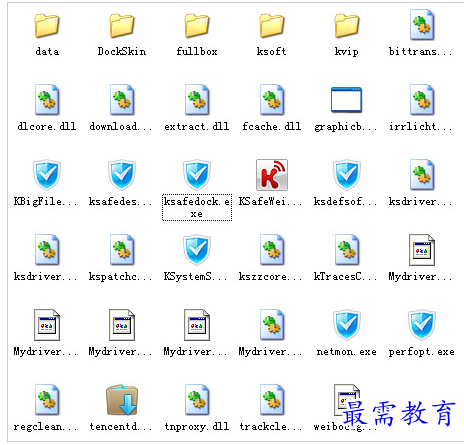Viewport: 464px width, 445px height.
Task: Select the KBigFile shield icon
Action: [x=47, y=175]
